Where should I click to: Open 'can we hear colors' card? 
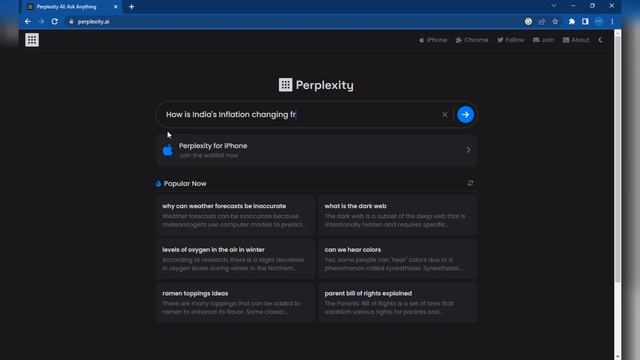coord(398,259)
